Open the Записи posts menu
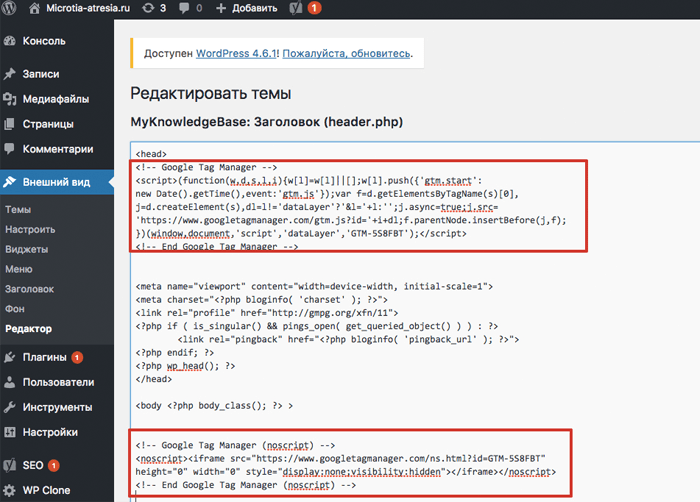This screenshot has width=700, height=502. coord(41,74)
